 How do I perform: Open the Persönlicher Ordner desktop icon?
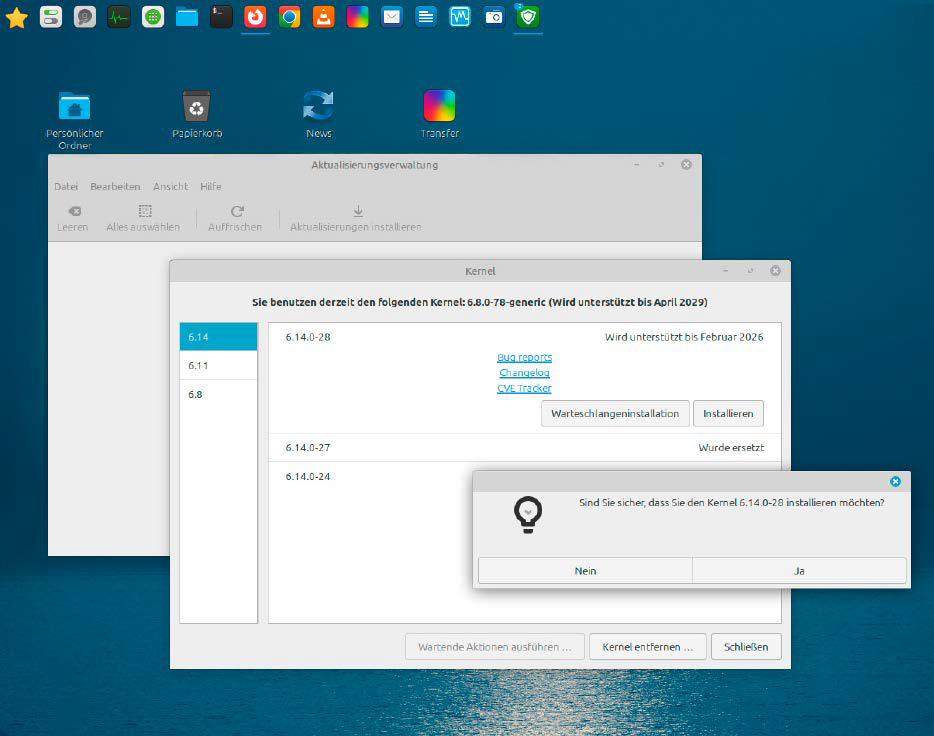pyautogui.click(x=74, y=105)
